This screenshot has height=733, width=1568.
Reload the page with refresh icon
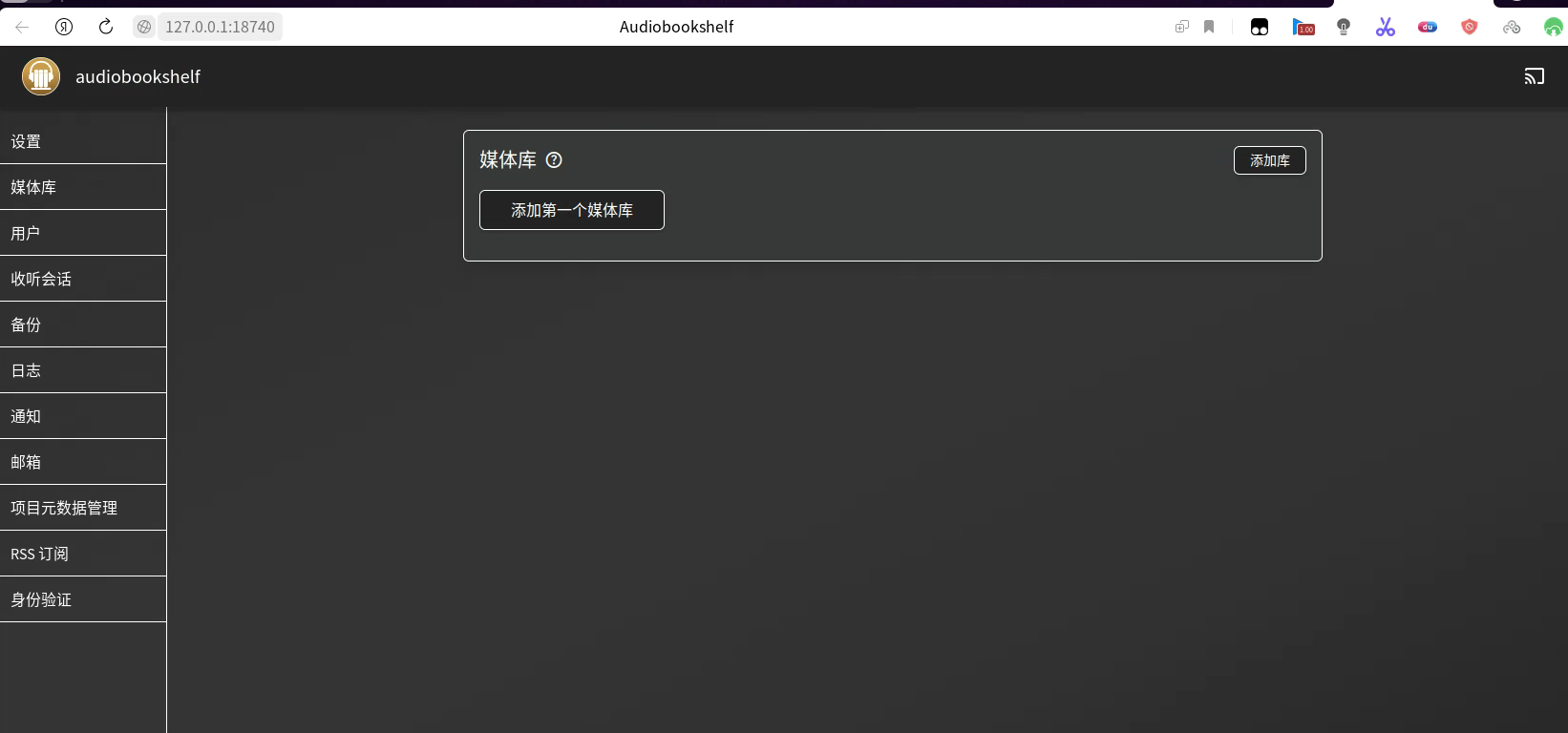click(x=106, y=27)
